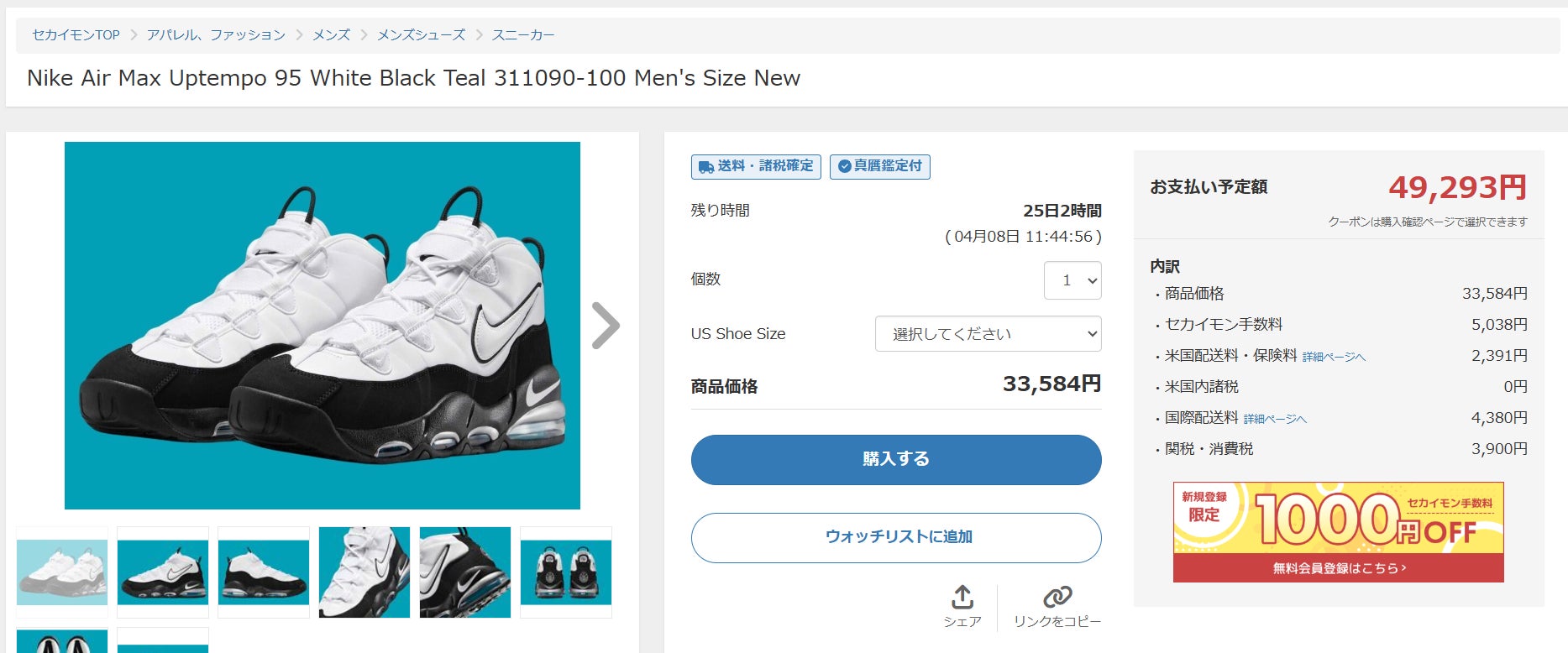Click the share upload icon
This screenshot has height=653, width=1568.
962,598
